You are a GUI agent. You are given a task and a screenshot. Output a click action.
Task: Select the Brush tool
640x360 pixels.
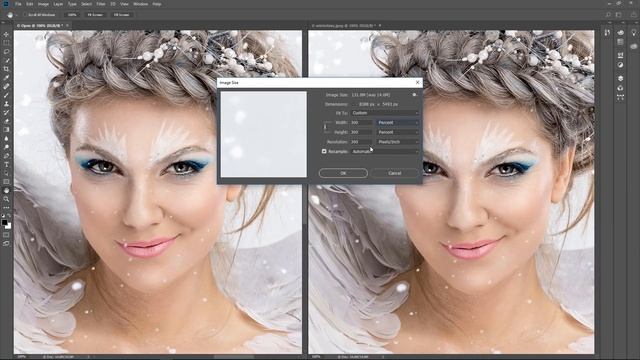(6, 95)
